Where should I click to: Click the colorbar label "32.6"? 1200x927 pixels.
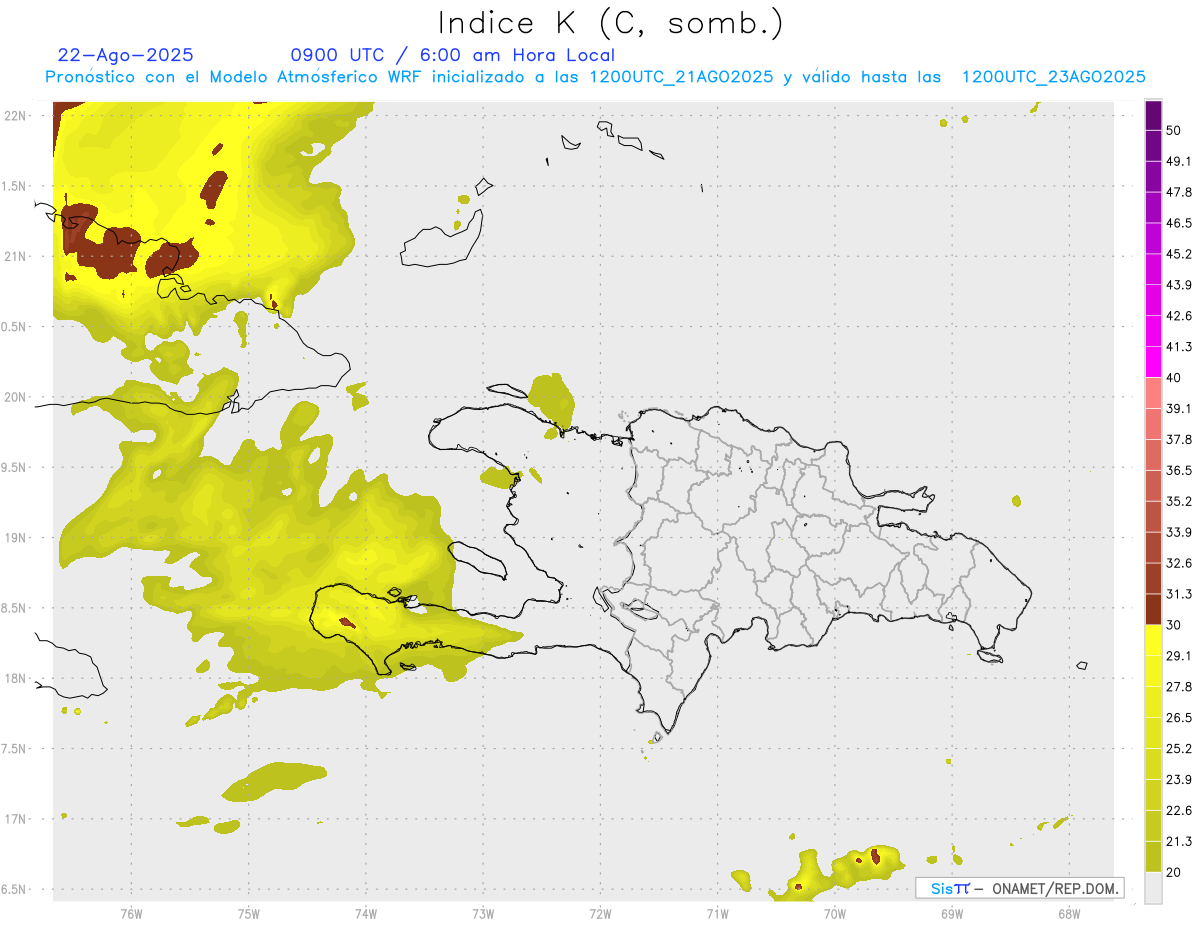1179,563
